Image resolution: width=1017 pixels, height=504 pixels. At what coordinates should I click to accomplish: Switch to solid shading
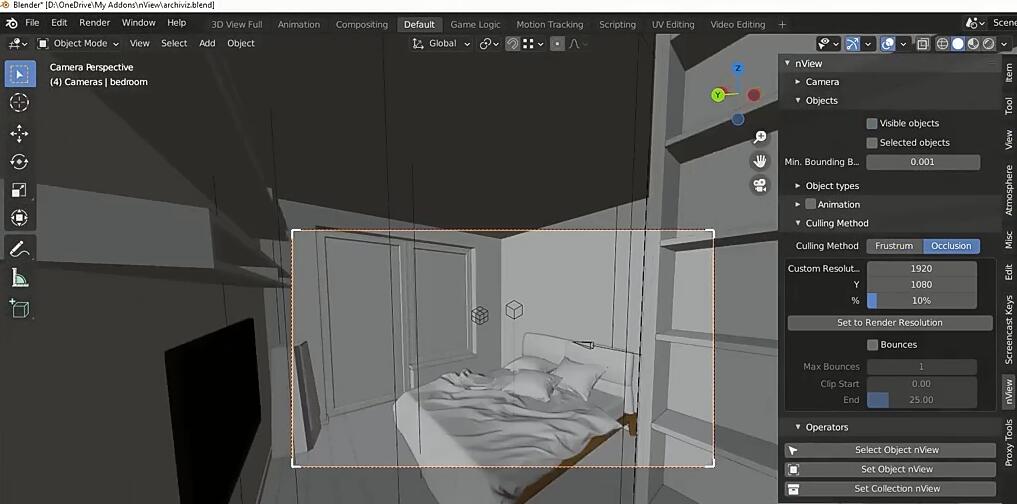[957, 43]
